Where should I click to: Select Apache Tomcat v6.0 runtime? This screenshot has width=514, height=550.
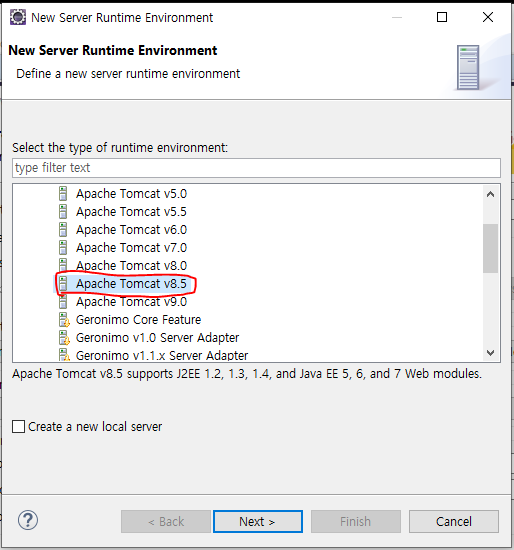(132, 230)
